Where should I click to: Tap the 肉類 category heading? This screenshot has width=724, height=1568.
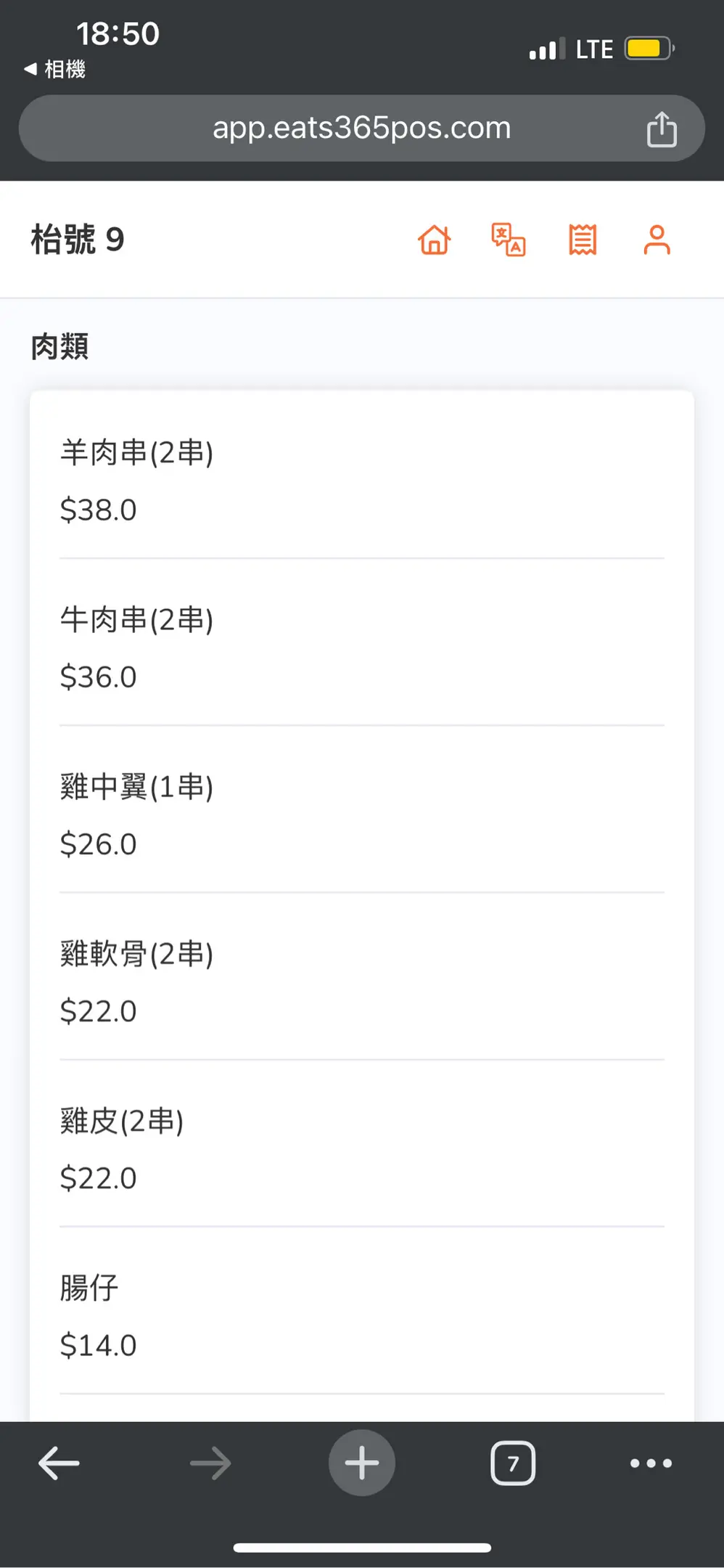click(x=60, y=346)
